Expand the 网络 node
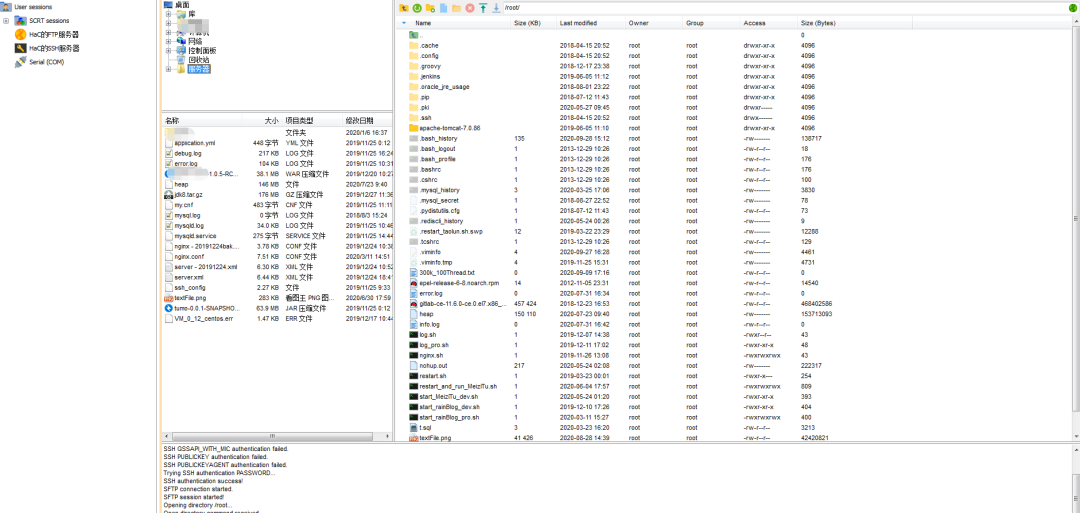 coord(168,41)
